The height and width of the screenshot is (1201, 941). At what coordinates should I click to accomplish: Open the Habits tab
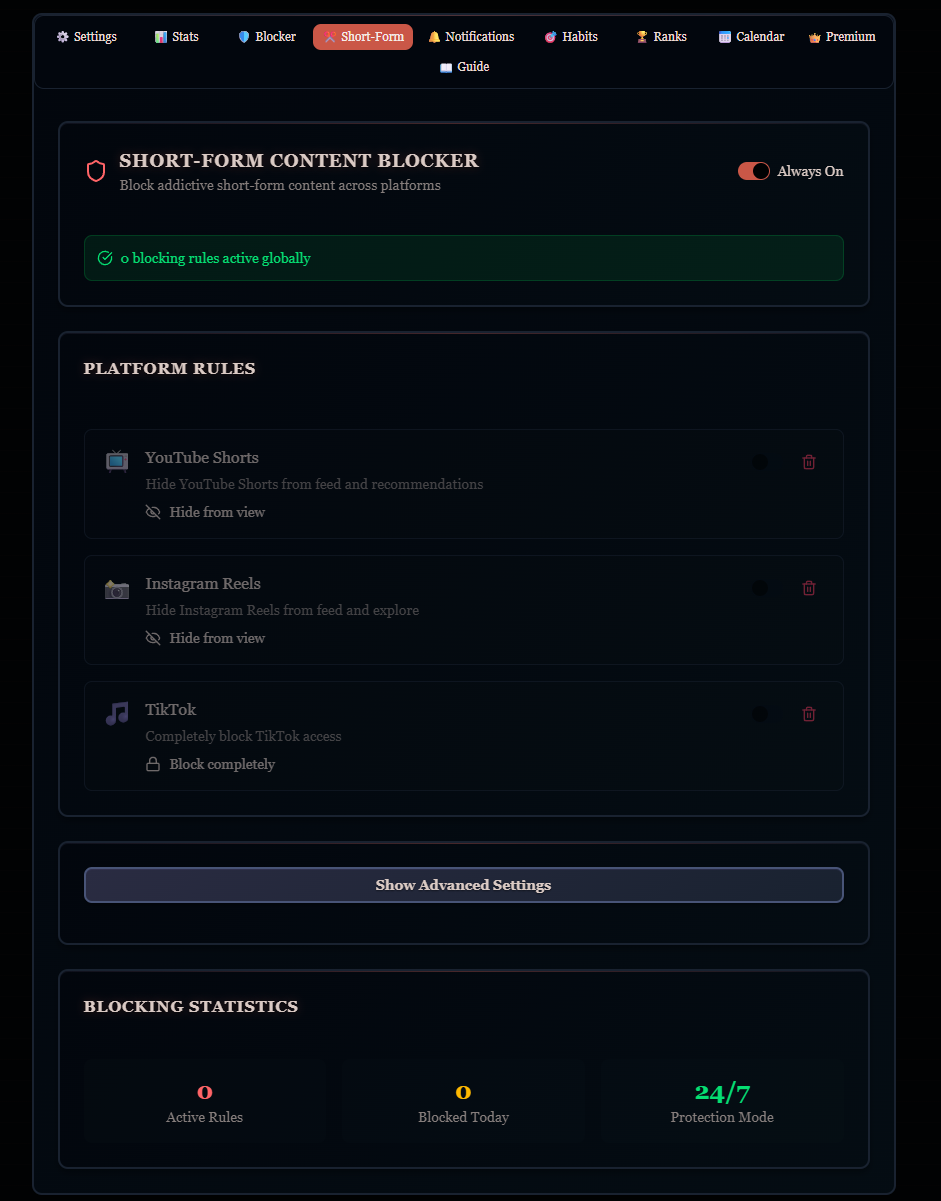(x=570, y=36)
